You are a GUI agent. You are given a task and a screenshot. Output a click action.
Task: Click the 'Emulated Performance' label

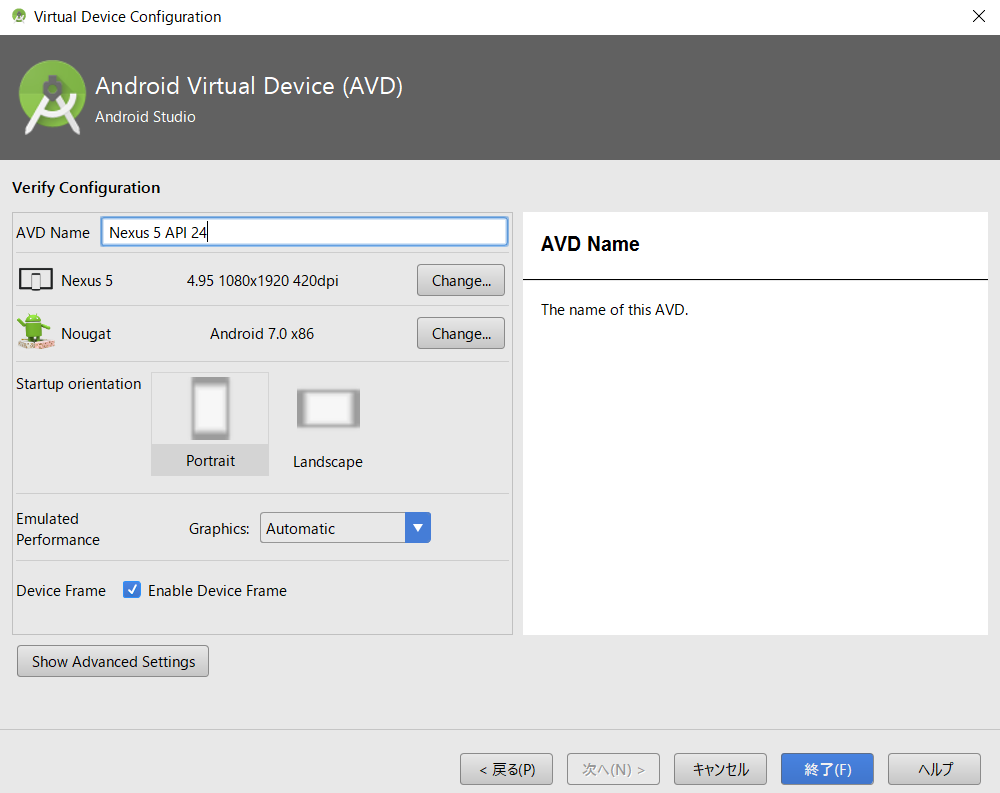coord(58,529)
